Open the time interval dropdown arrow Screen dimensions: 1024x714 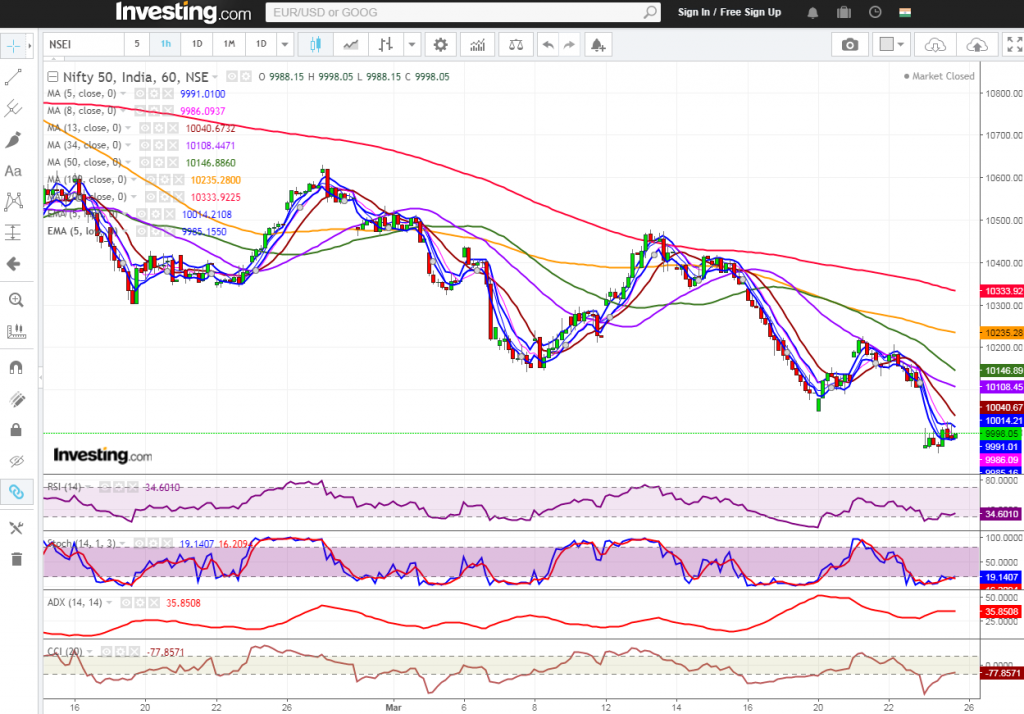pyautogui.click(x=285, y=44)
